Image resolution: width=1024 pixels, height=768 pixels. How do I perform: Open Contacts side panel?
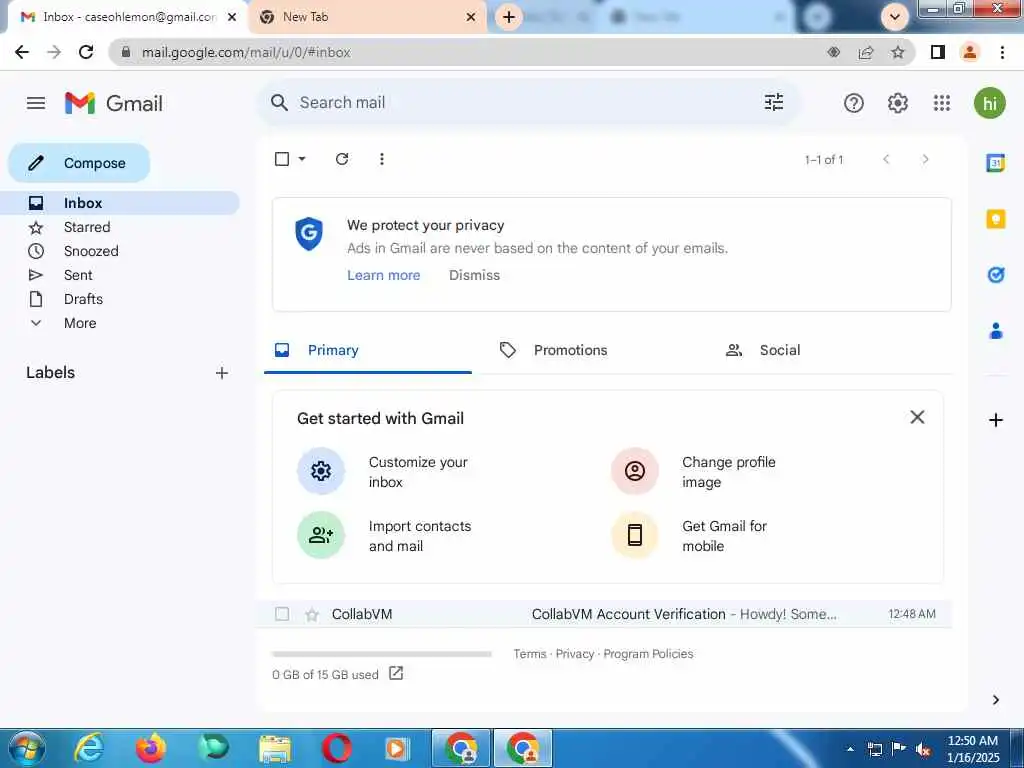point(995,331)
